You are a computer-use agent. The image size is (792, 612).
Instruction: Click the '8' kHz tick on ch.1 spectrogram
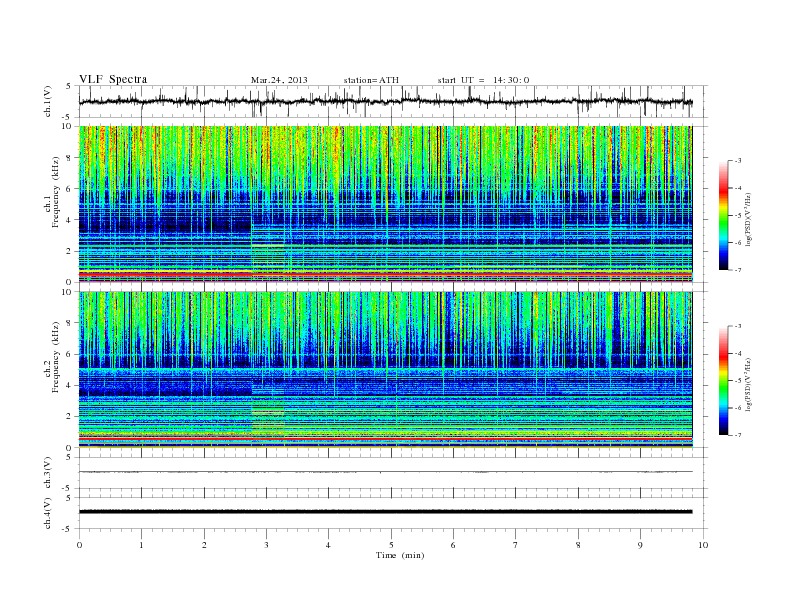pyautogui.click(x=69, y=158)
